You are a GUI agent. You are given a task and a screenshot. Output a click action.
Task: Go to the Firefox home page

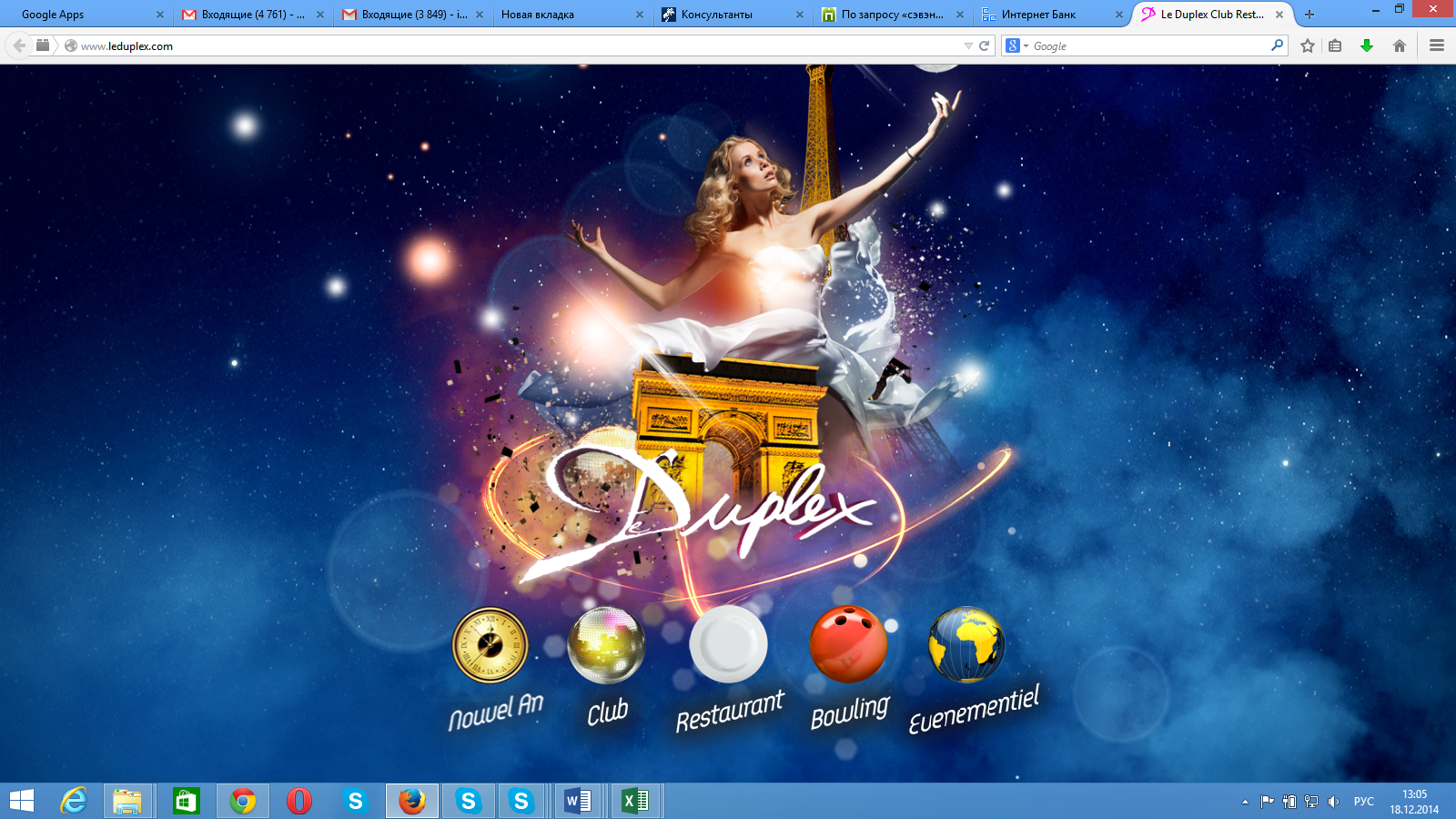pos(1400,45)
